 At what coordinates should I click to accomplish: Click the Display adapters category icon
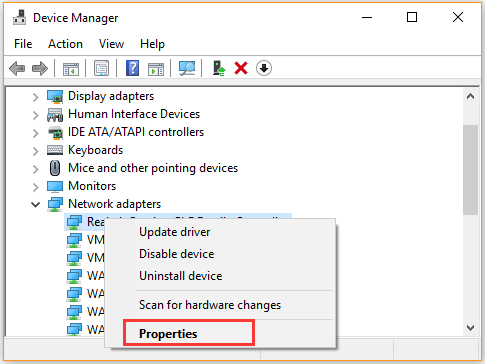point(55,96)
